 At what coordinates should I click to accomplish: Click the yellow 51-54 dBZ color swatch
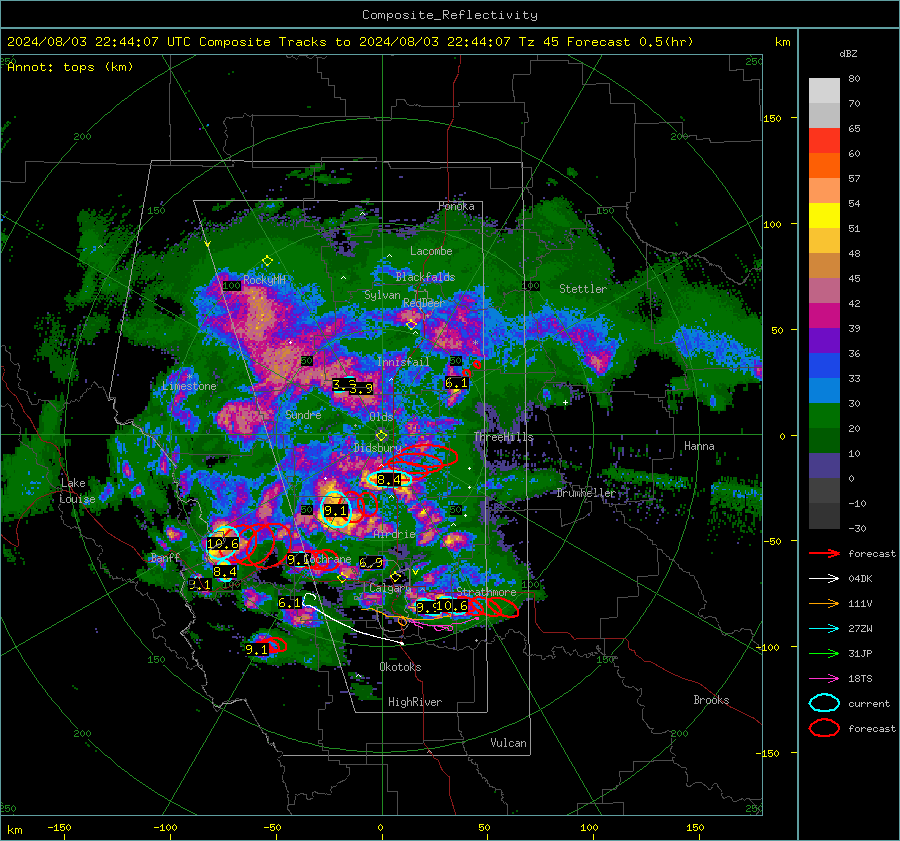click(x=824, y=216)
